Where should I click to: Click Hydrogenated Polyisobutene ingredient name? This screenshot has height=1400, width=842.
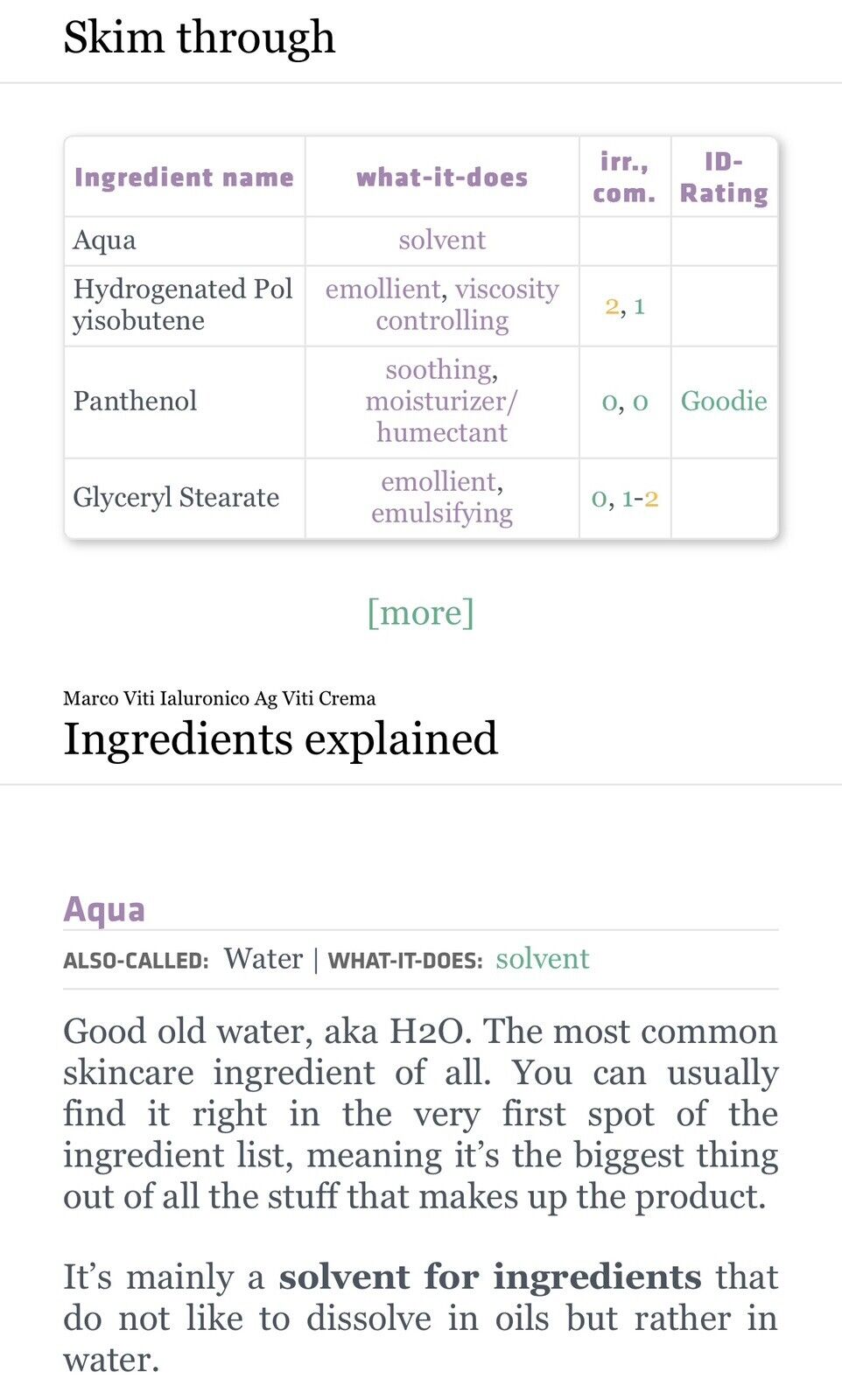point(182,304)
